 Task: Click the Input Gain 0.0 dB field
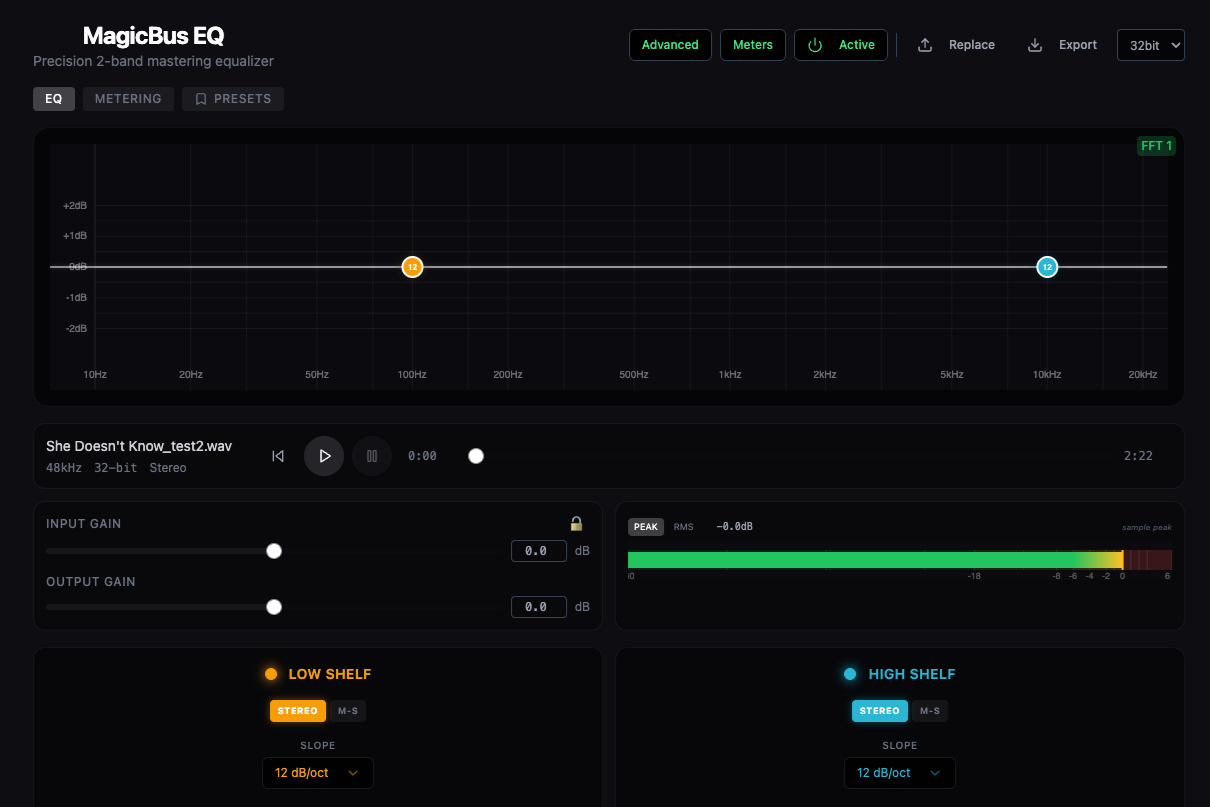click(538, 551)
